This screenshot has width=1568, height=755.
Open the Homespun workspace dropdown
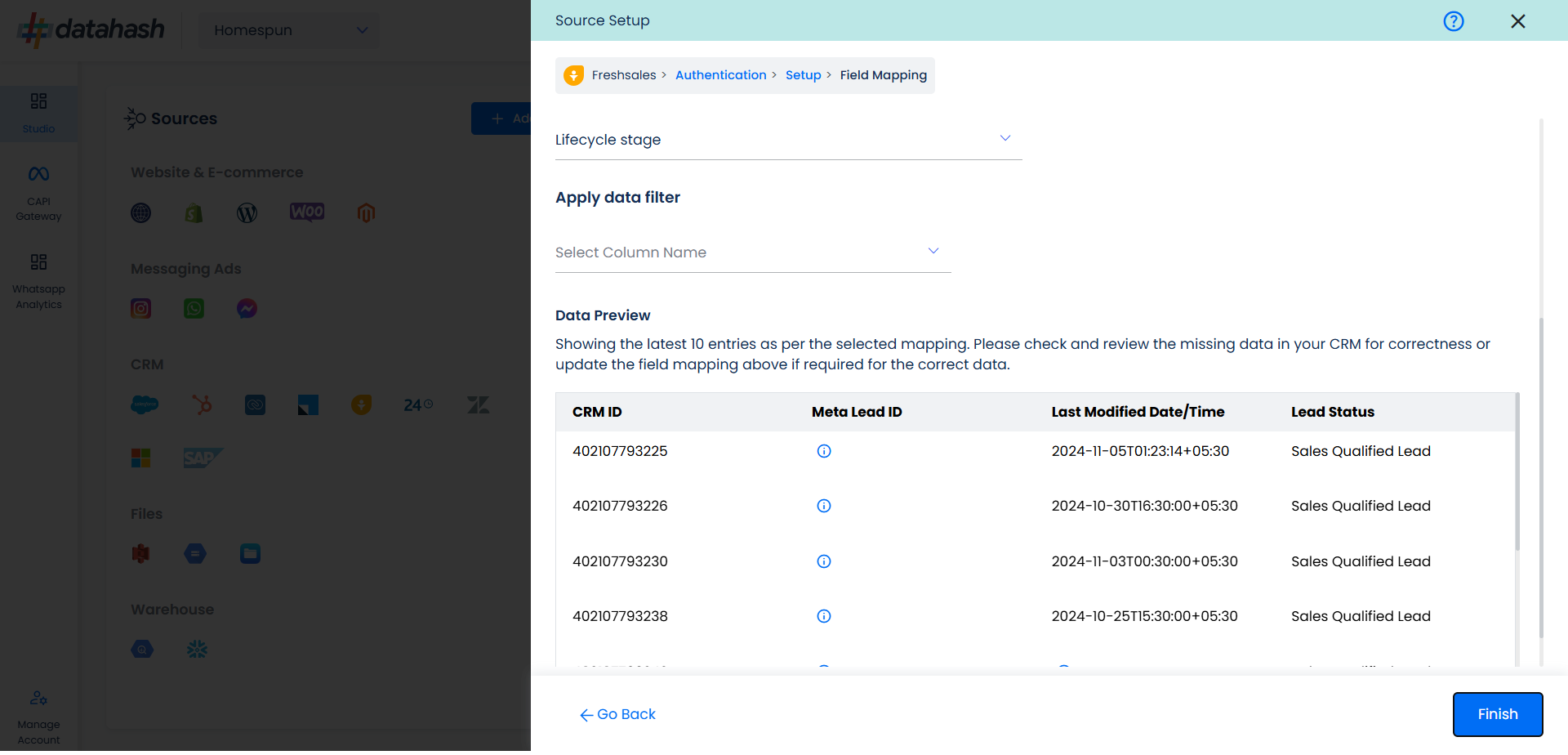pos(289,30)
